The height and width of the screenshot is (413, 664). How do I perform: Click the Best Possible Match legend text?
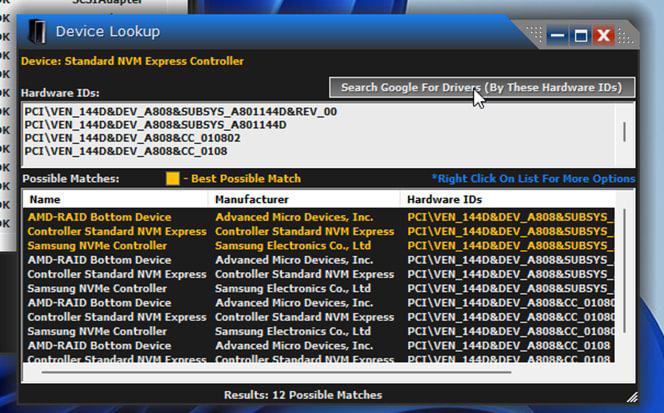click(242, 179)
